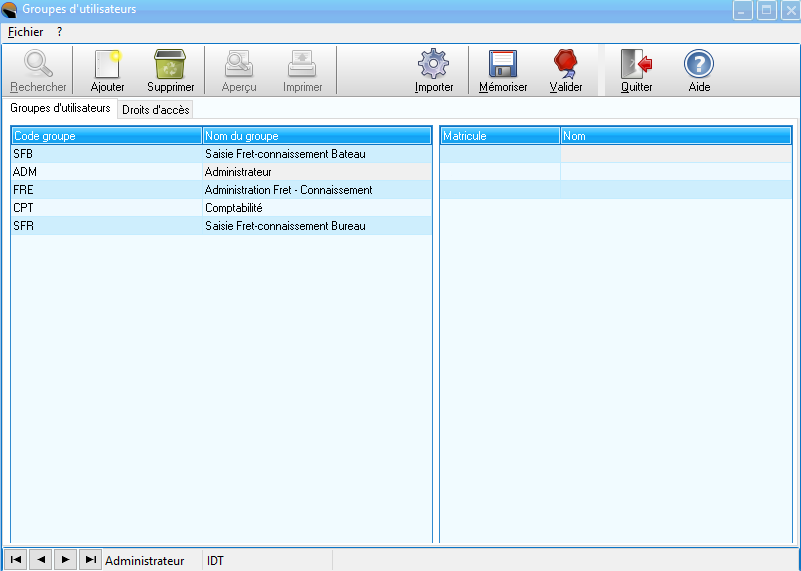This screenshot has height=571, width=801.
Task: Go to last record navigation button
Action: (x=90, y=560)
